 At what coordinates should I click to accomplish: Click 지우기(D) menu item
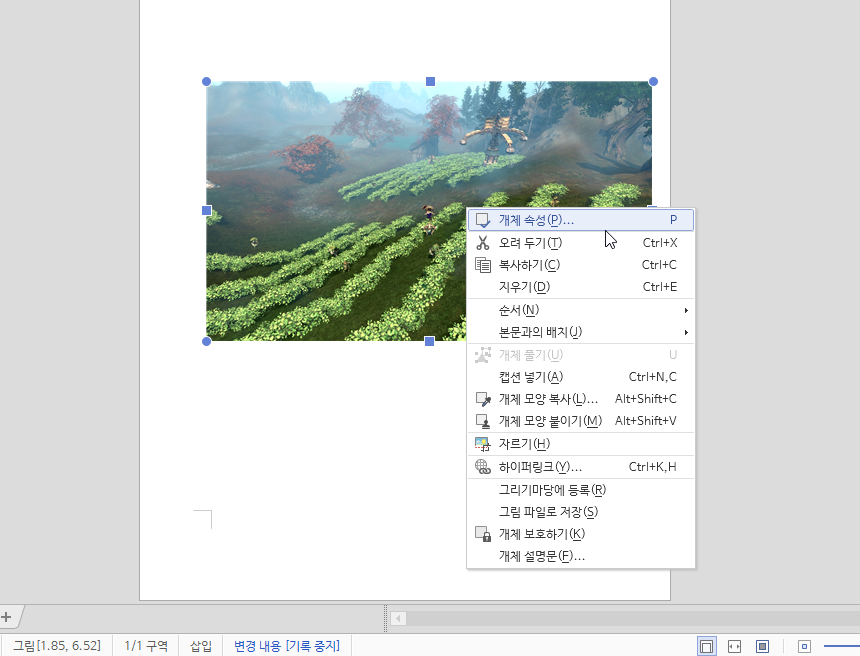coord(581,287)
